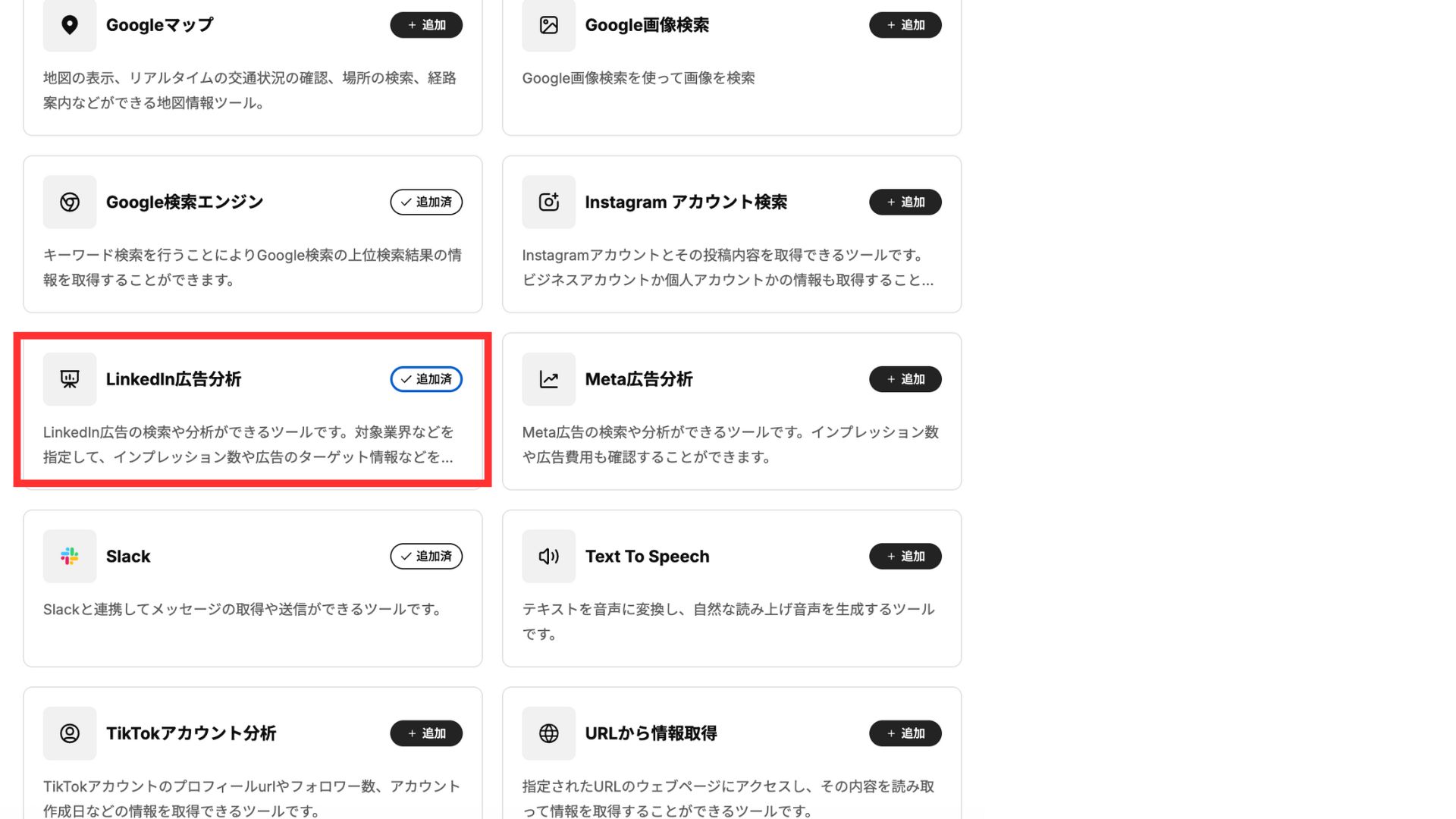This screenshot has width=1456, height=819.
Task: Toggle 追加済 on LinkedIn広告分析
Action: coord(426,379)
